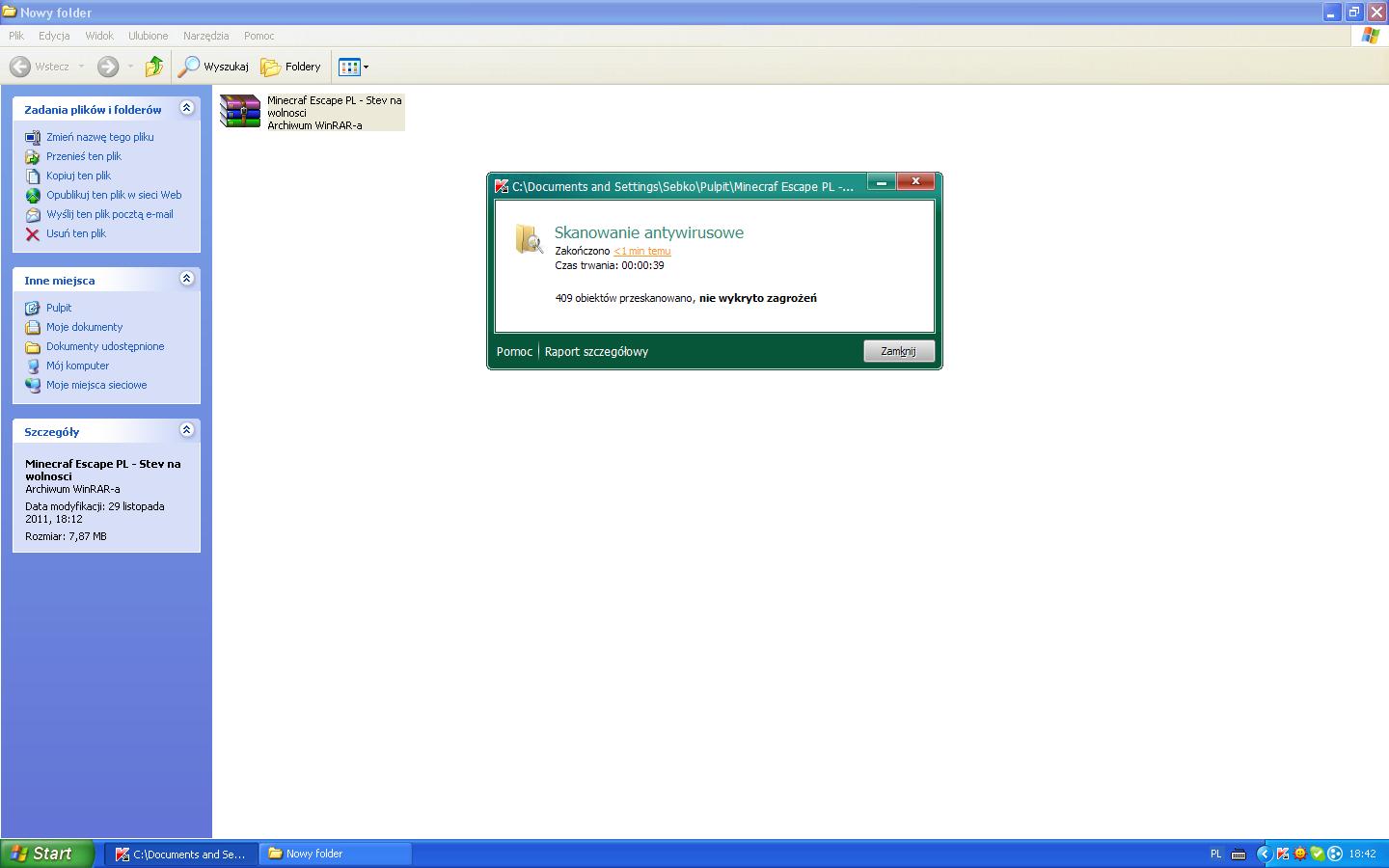Click the scan folder magnifier icon
The width and height of the screenshot is (1389, 868).
529,239
